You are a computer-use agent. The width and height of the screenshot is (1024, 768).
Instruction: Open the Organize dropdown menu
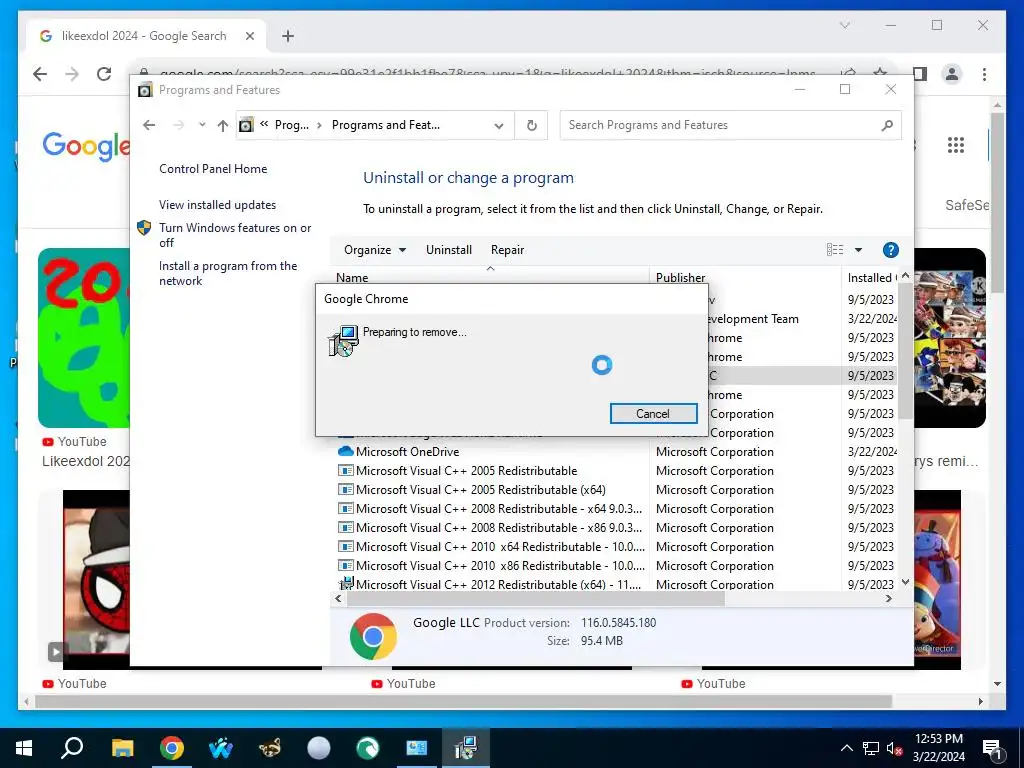click(x=375, y=249)
